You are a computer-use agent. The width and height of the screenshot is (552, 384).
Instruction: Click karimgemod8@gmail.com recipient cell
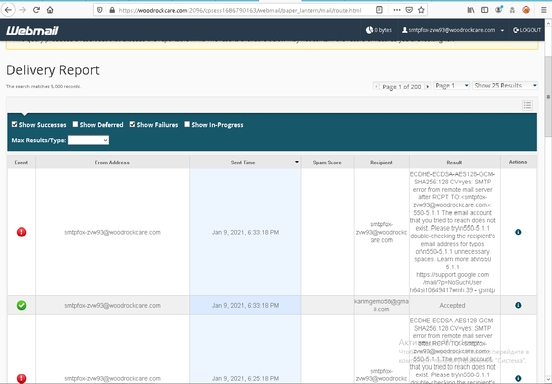point(381,305)
